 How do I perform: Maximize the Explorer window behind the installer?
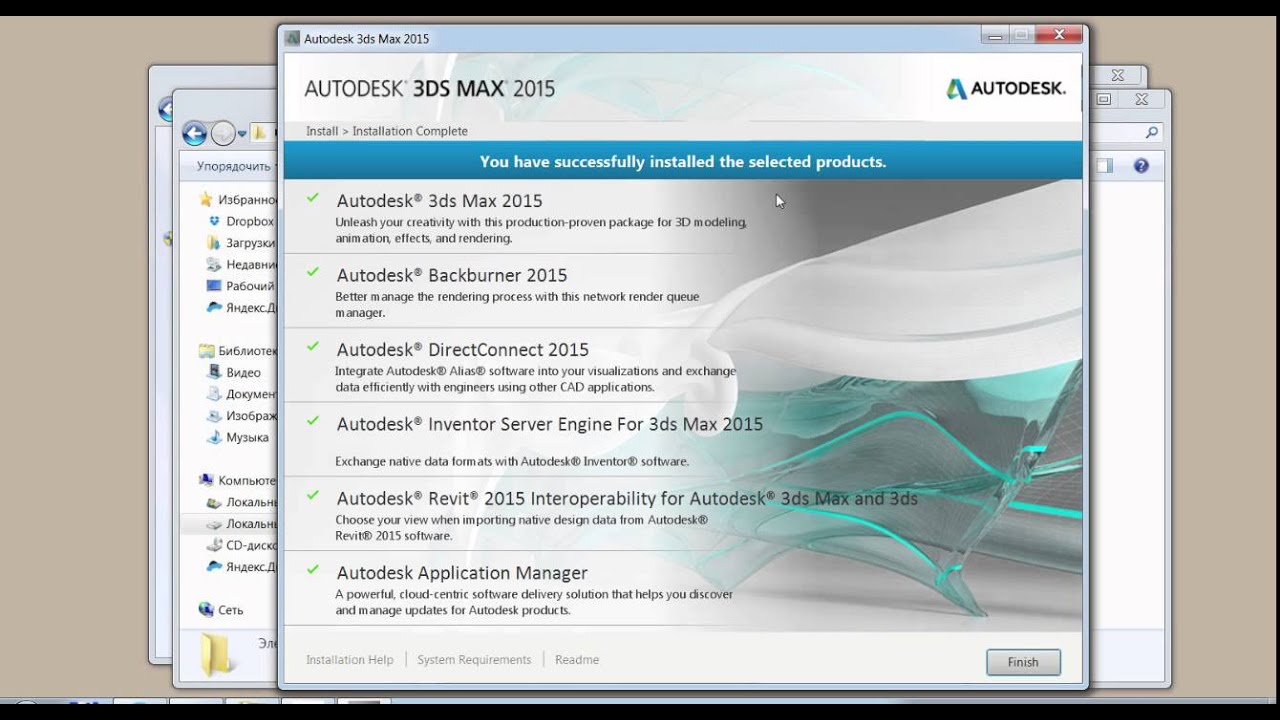click(x=1104, y=99)
